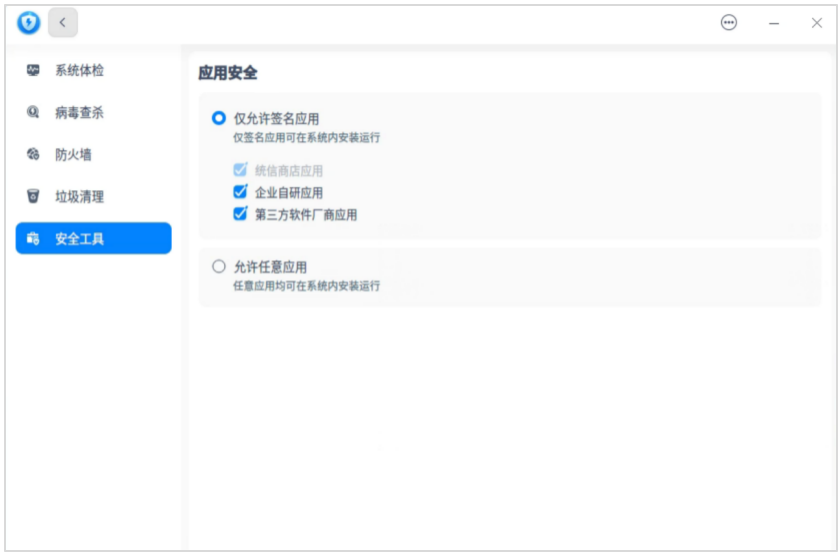Click the shield app logo icon
Viewport: 840px width, 556px height.
(x=29, y=23)
